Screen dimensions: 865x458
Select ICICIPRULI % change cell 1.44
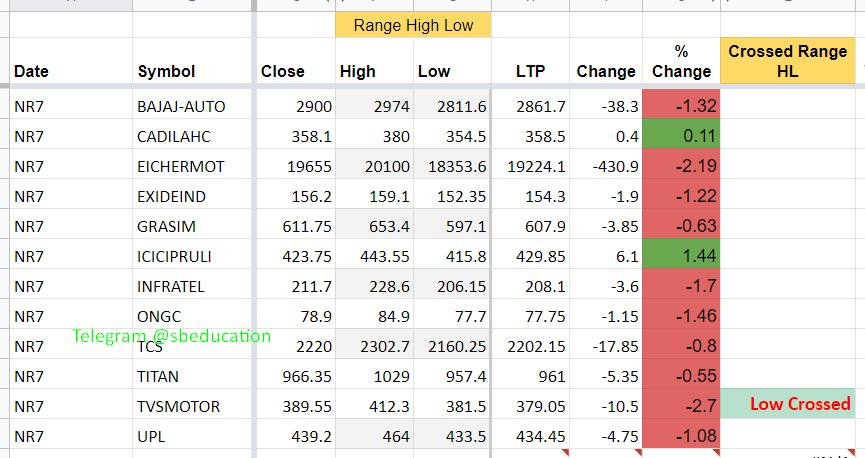(x=681, y=255)
